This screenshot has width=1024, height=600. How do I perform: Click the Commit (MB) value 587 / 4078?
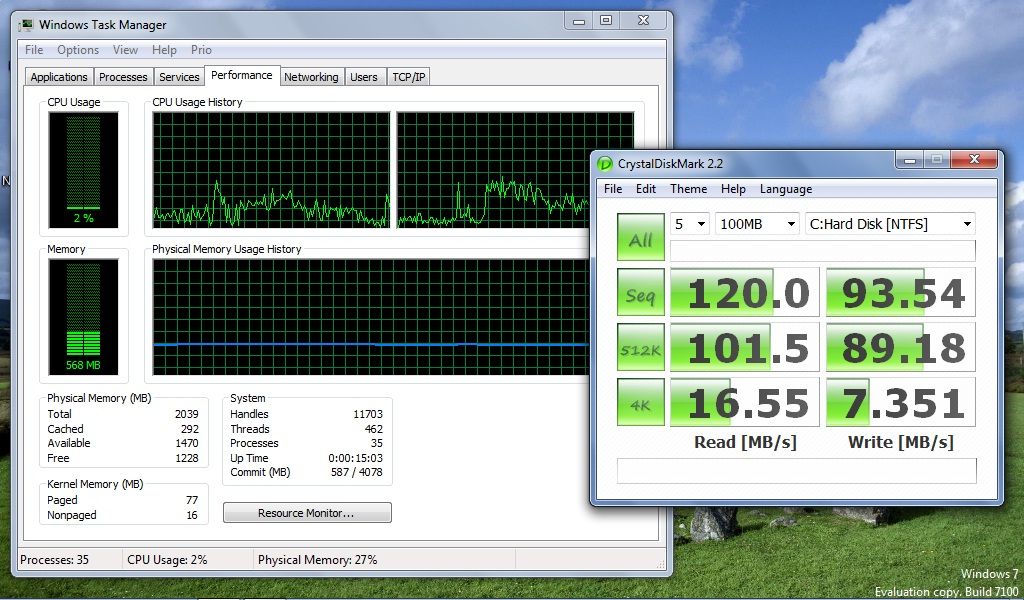357,472
